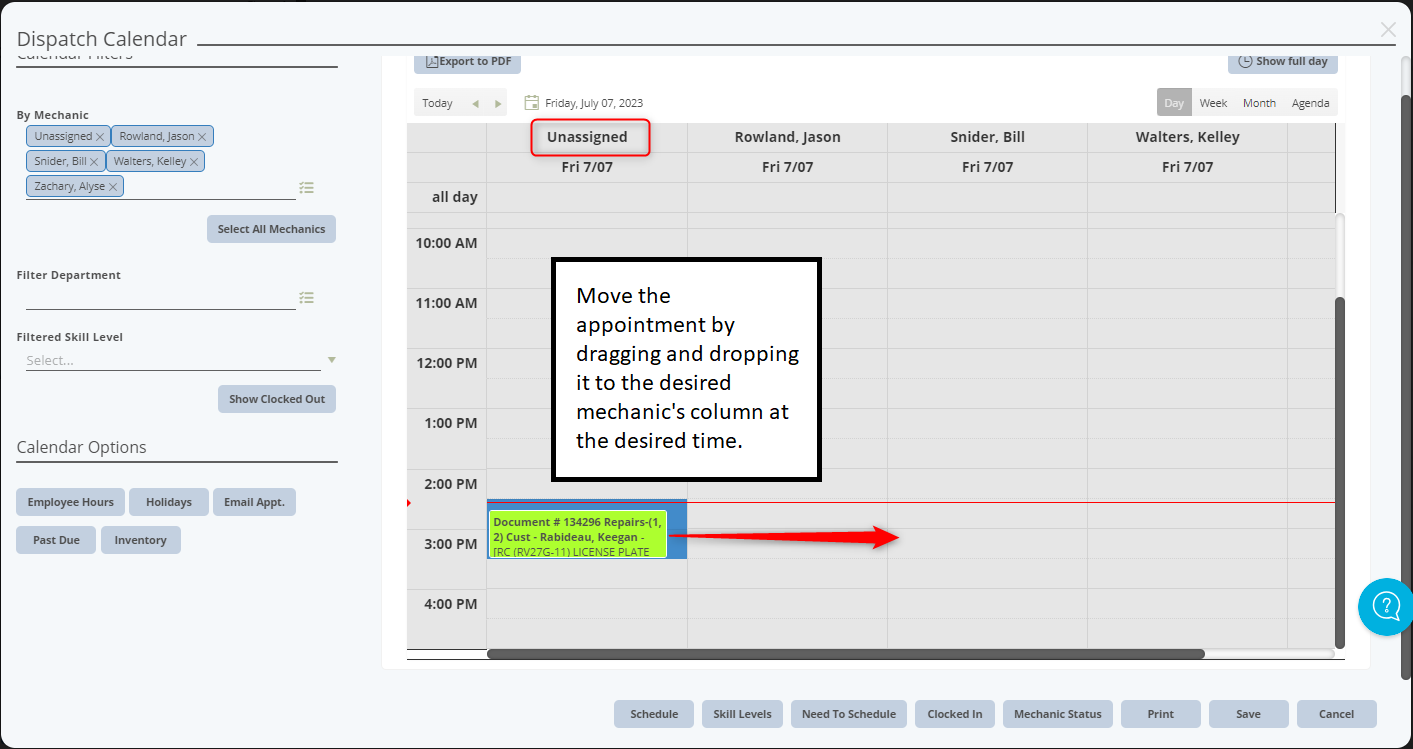Open the help chat bubble
The height and width of the screenshot is (749, 1413).
tap(1386, 606)
